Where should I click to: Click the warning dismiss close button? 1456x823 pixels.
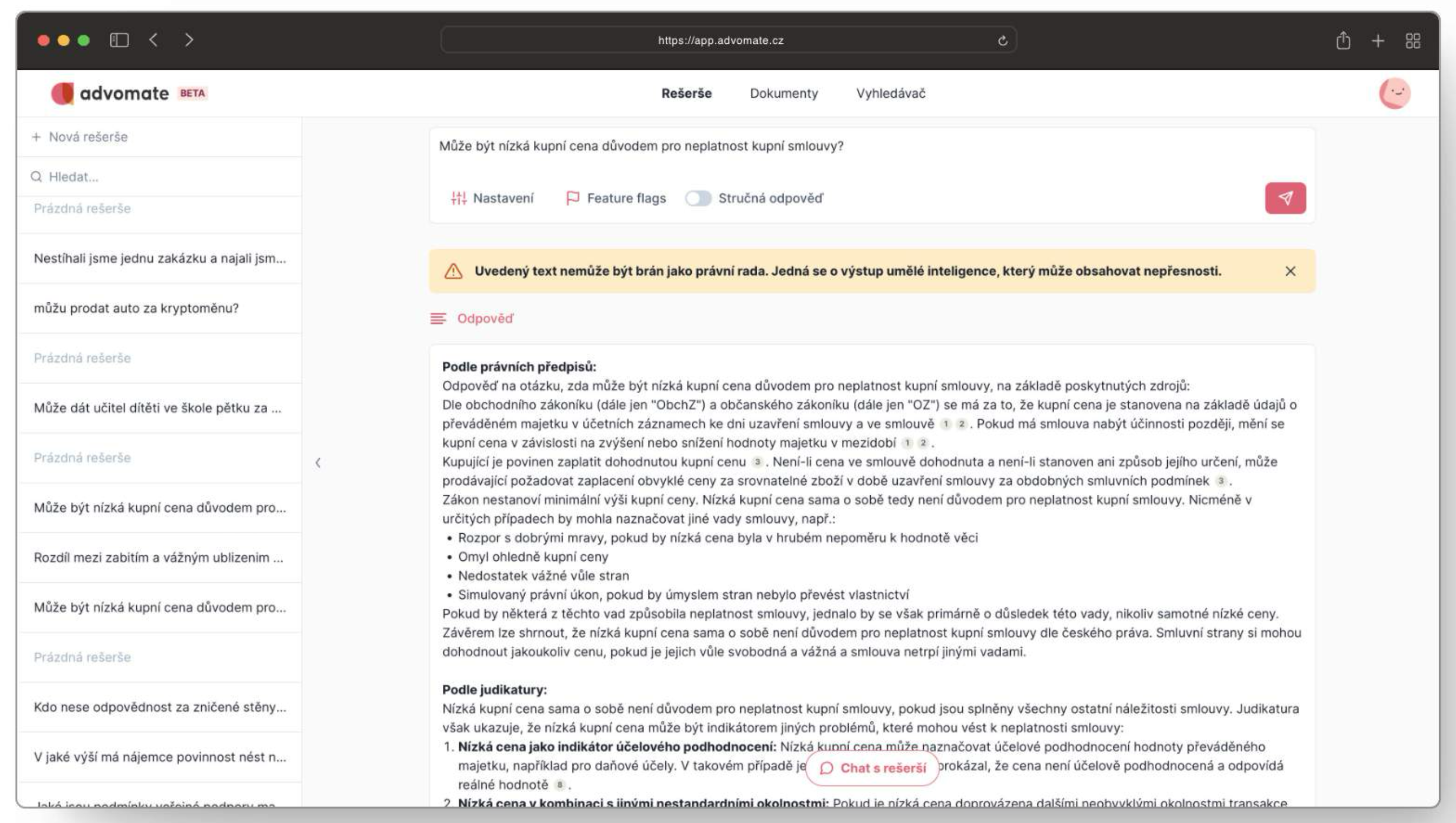coord(1291,271)
